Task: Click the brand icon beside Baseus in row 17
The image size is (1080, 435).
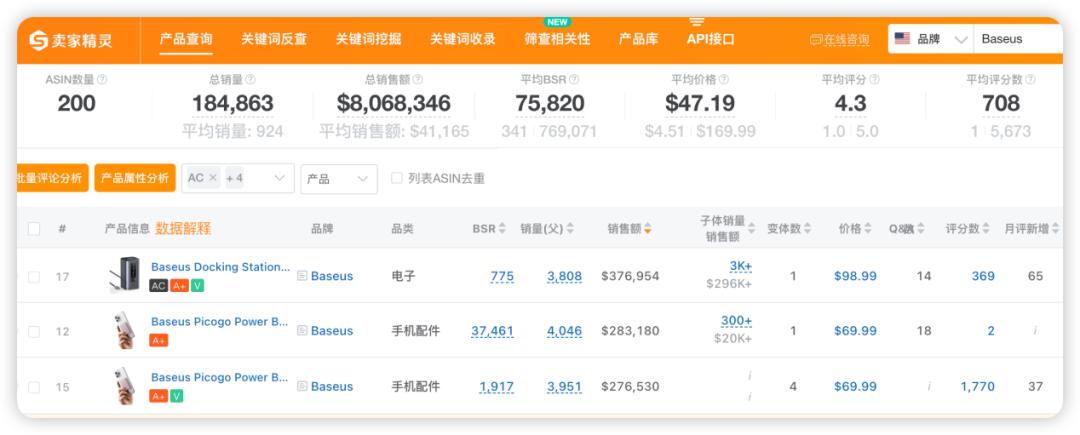Action: (x=302, y=276)
